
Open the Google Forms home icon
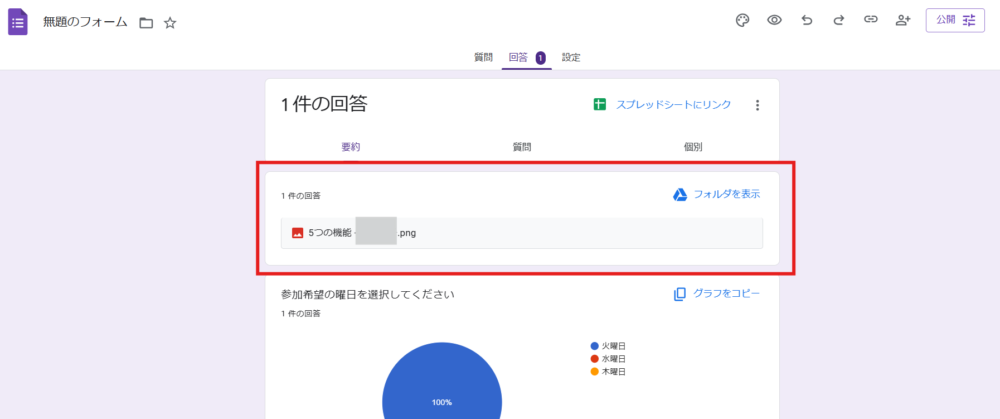click(18, 21)
